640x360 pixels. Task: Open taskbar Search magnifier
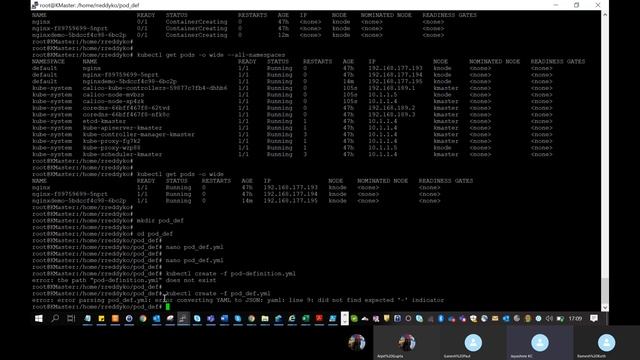(55, 318)
